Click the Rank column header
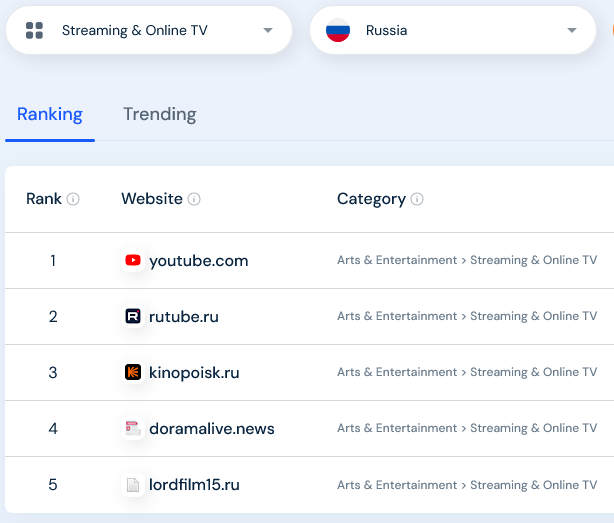 (44, 199)
